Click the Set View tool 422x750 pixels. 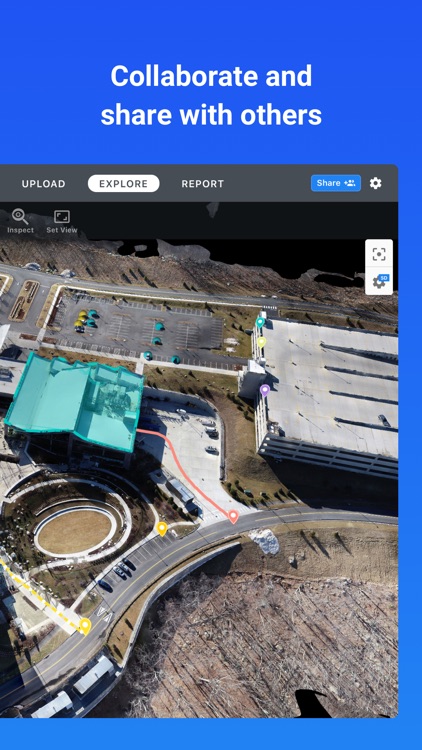62,221
